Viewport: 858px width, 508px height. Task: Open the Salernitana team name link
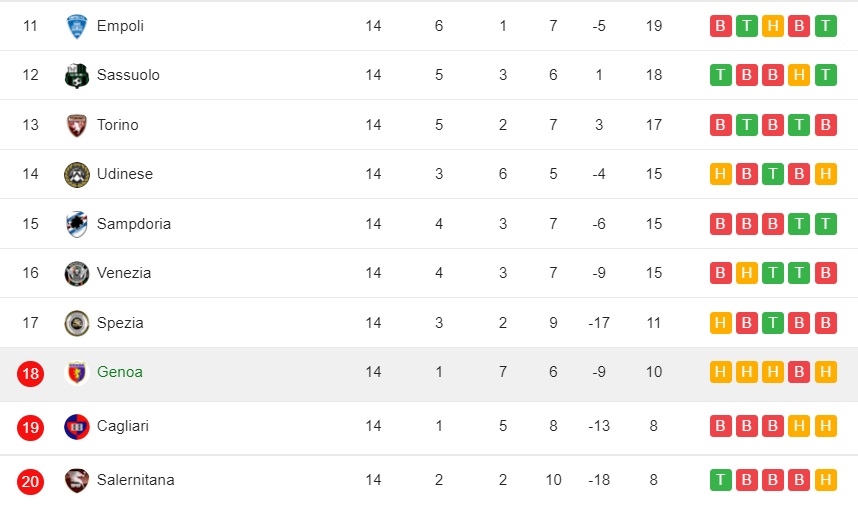136,480
